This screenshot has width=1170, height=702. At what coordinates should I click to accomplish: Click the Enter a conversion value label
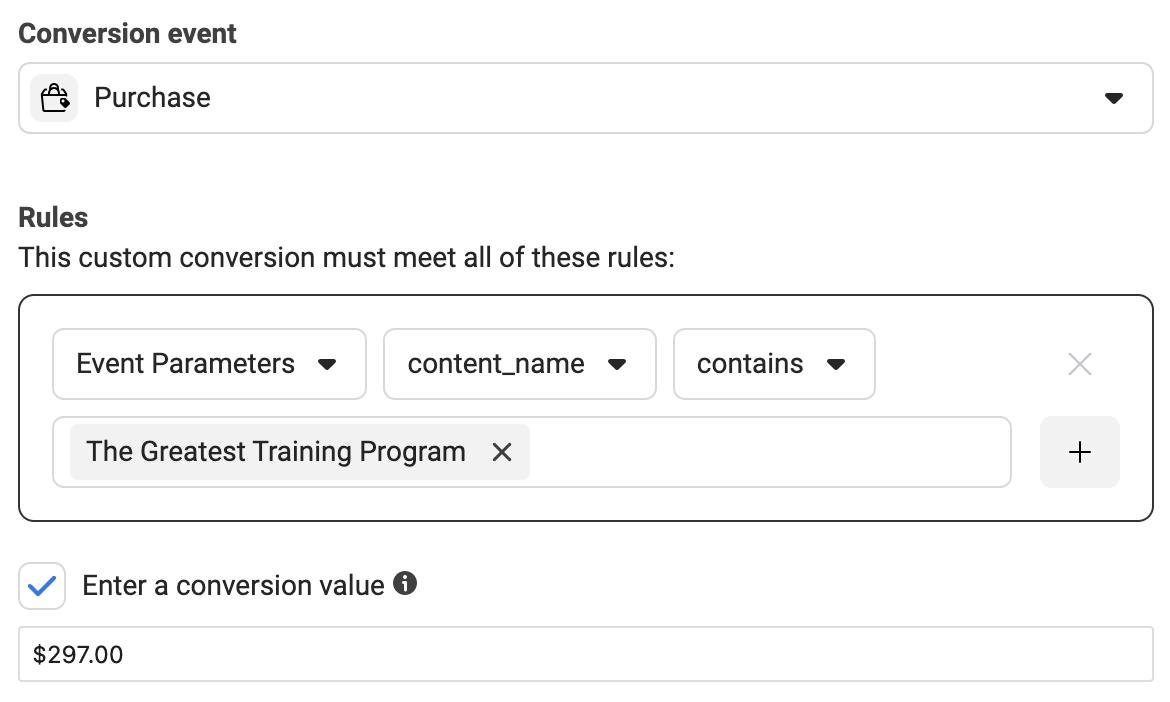pos(233,586)
